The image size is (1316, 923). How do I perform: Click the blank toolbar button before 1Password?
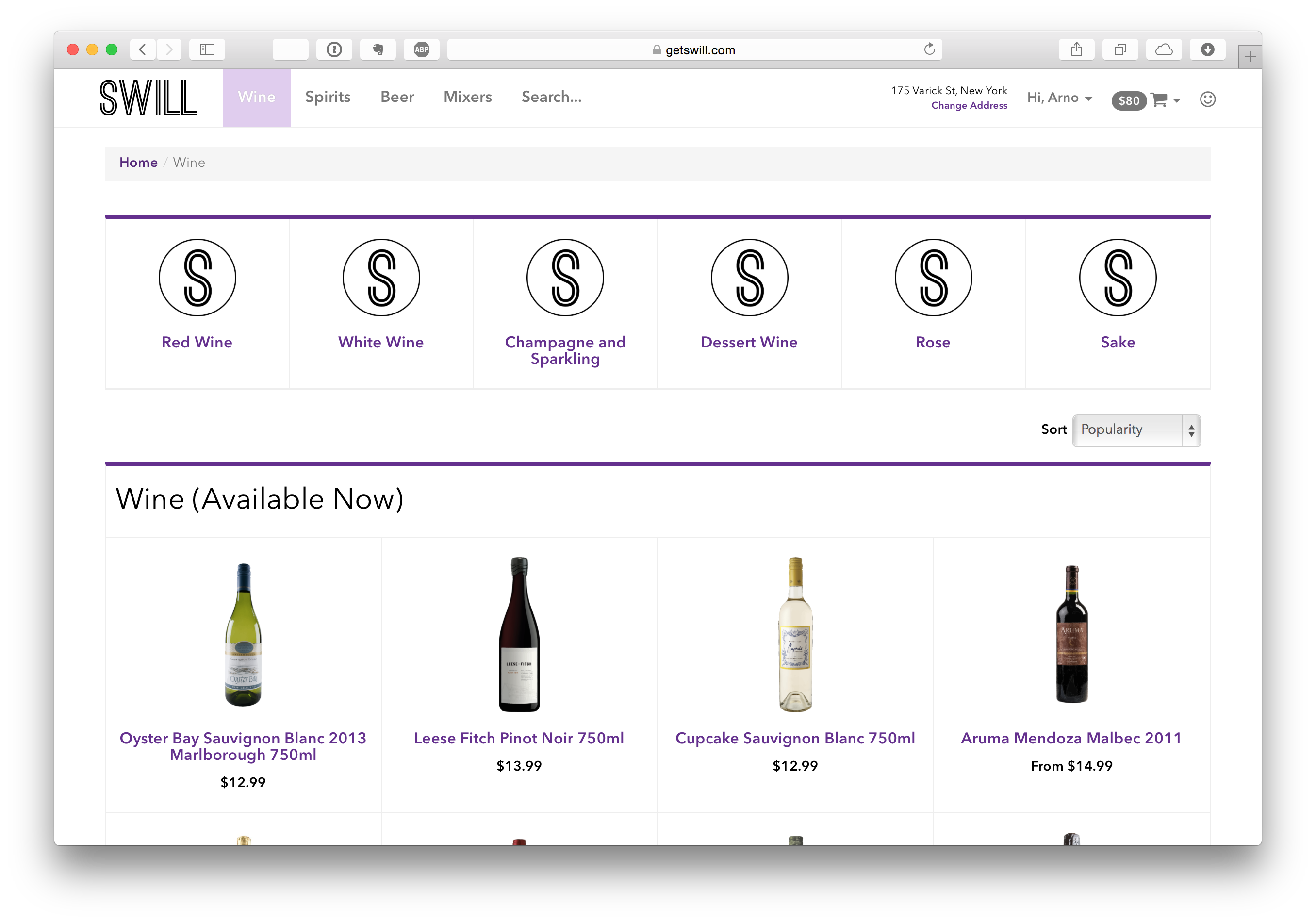click(291, 50)
